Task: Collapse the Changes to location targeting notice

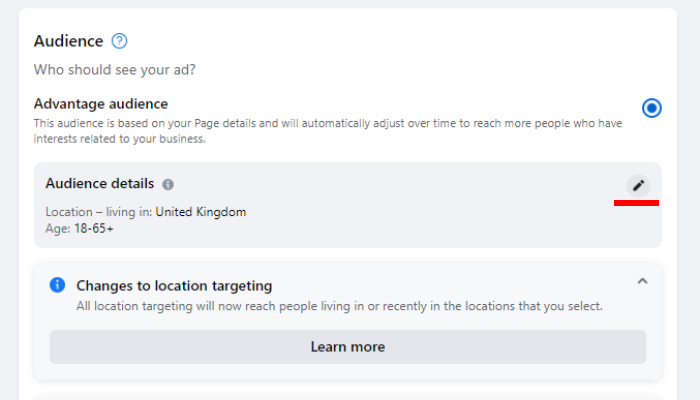Action: pyautogui.click(x=642, y=281)
